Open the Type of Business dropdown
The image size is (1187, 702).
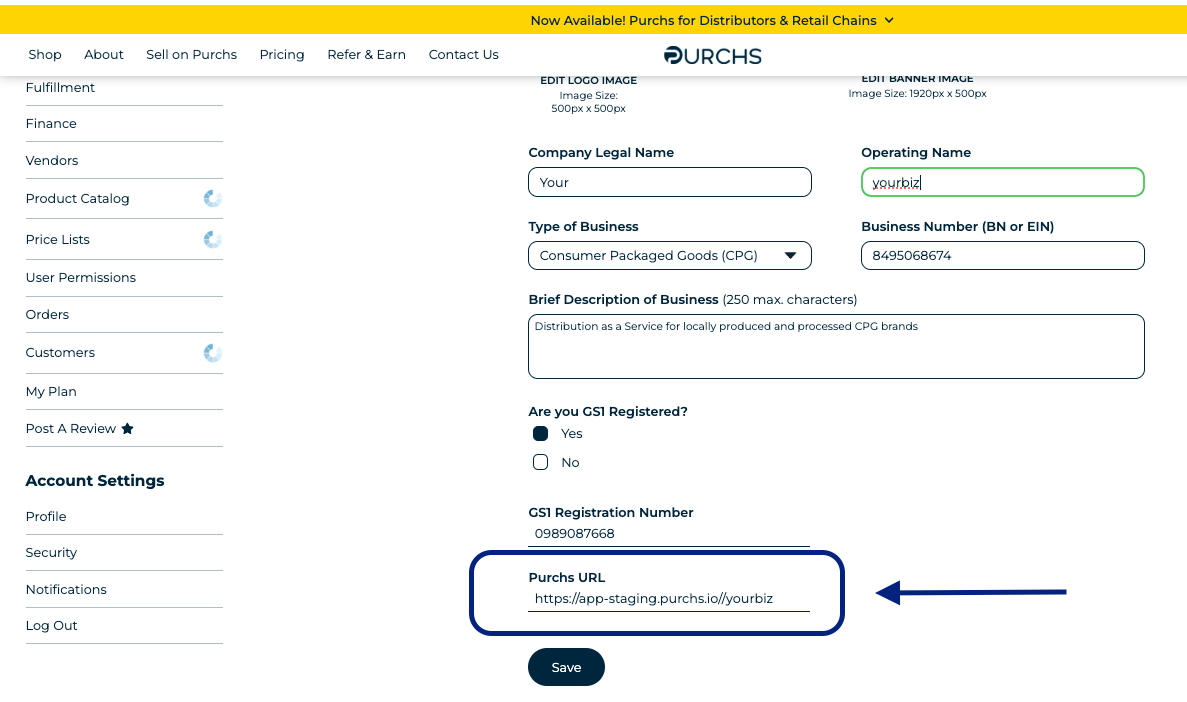(669, 255)
